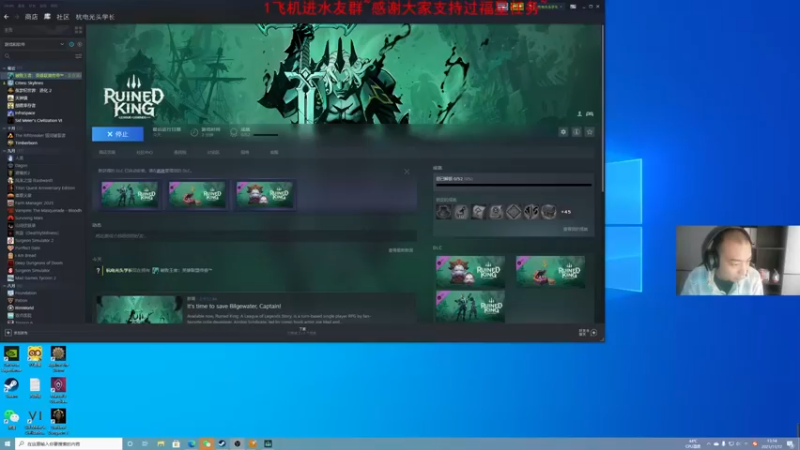Open the 商店 (Store) tab
Viewport: 800px width, 450px height.
[31, 17]
